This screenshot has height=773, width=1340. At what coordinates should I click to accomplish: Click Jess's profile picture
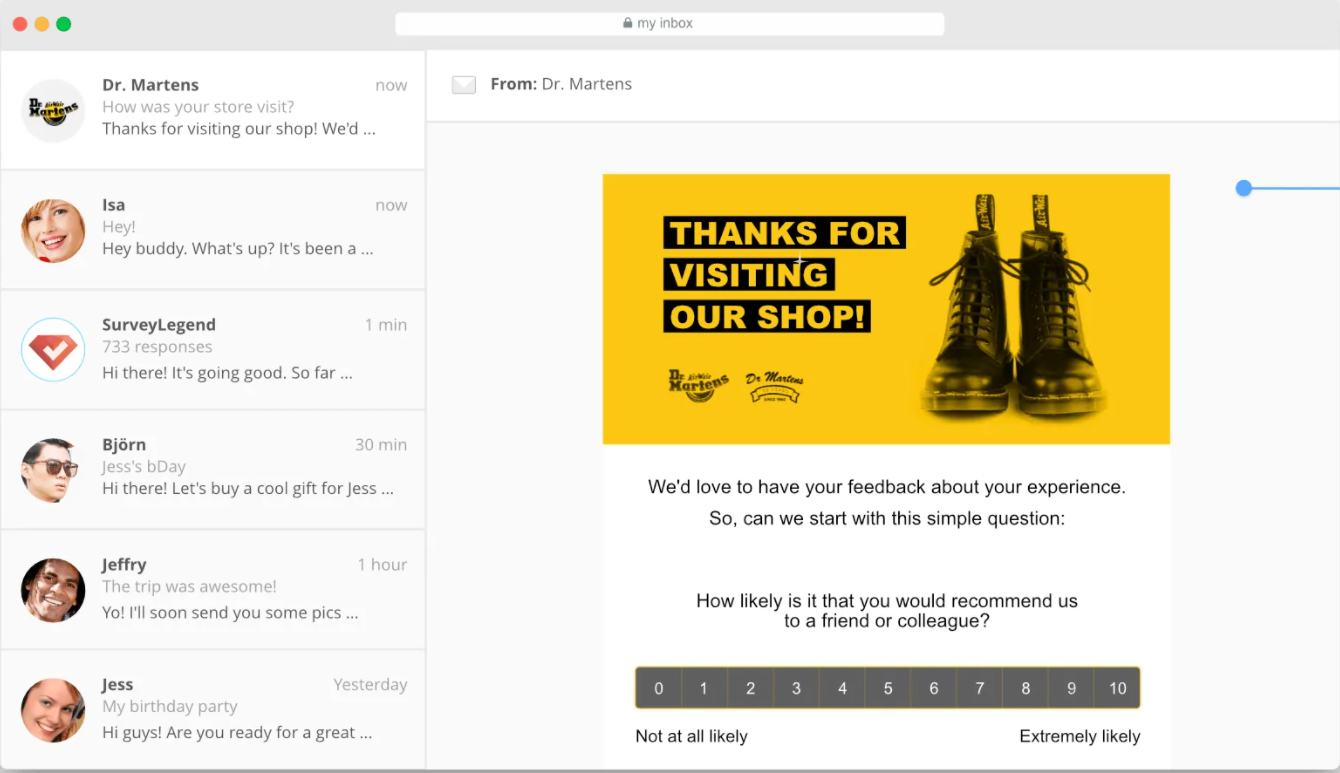click(53, 710)
